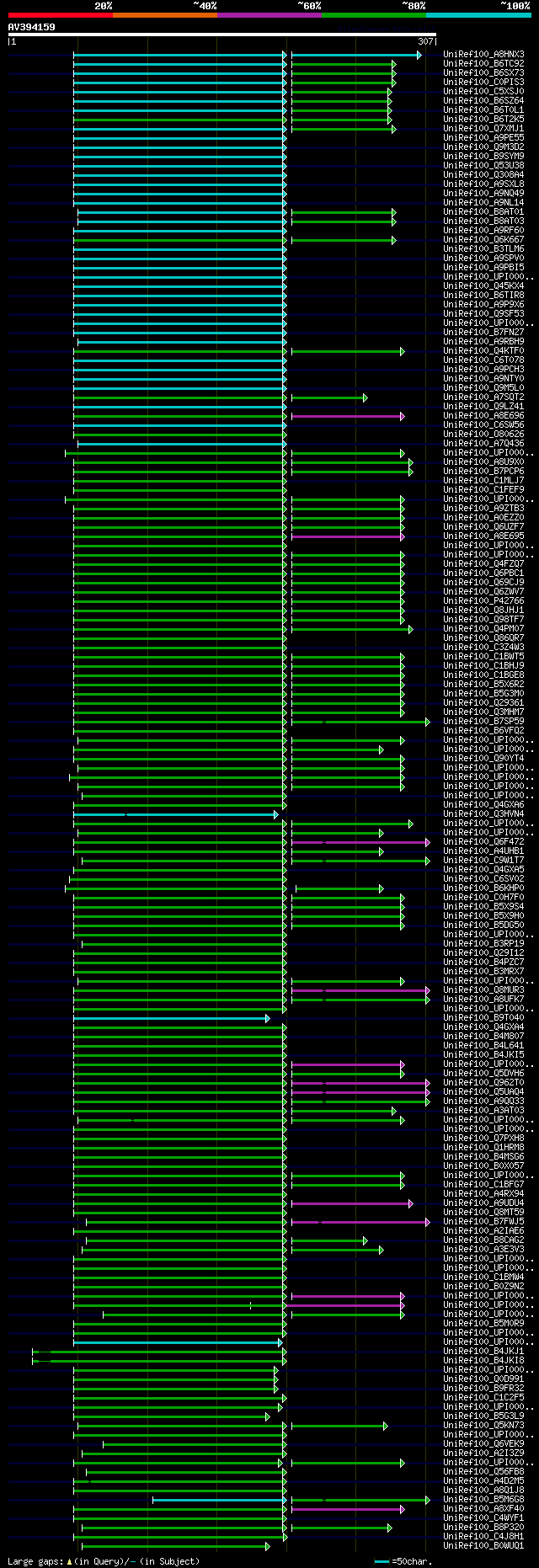The height and width of the screenshot is (1568, 539).
Task: Click the UniRef100_Q7XMJ1 label
Action: coord(483,129)
